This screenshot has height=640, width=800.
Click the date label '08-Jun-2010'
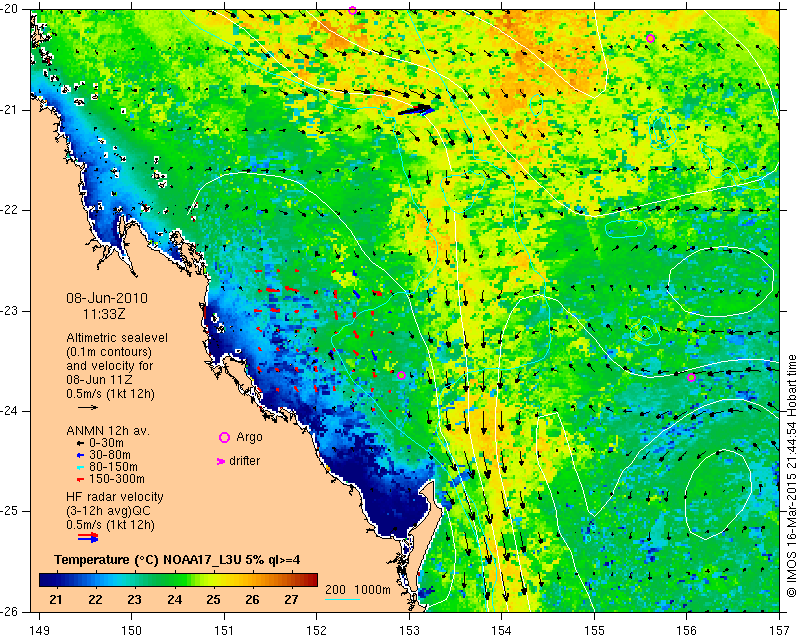[x=107, y=298]
